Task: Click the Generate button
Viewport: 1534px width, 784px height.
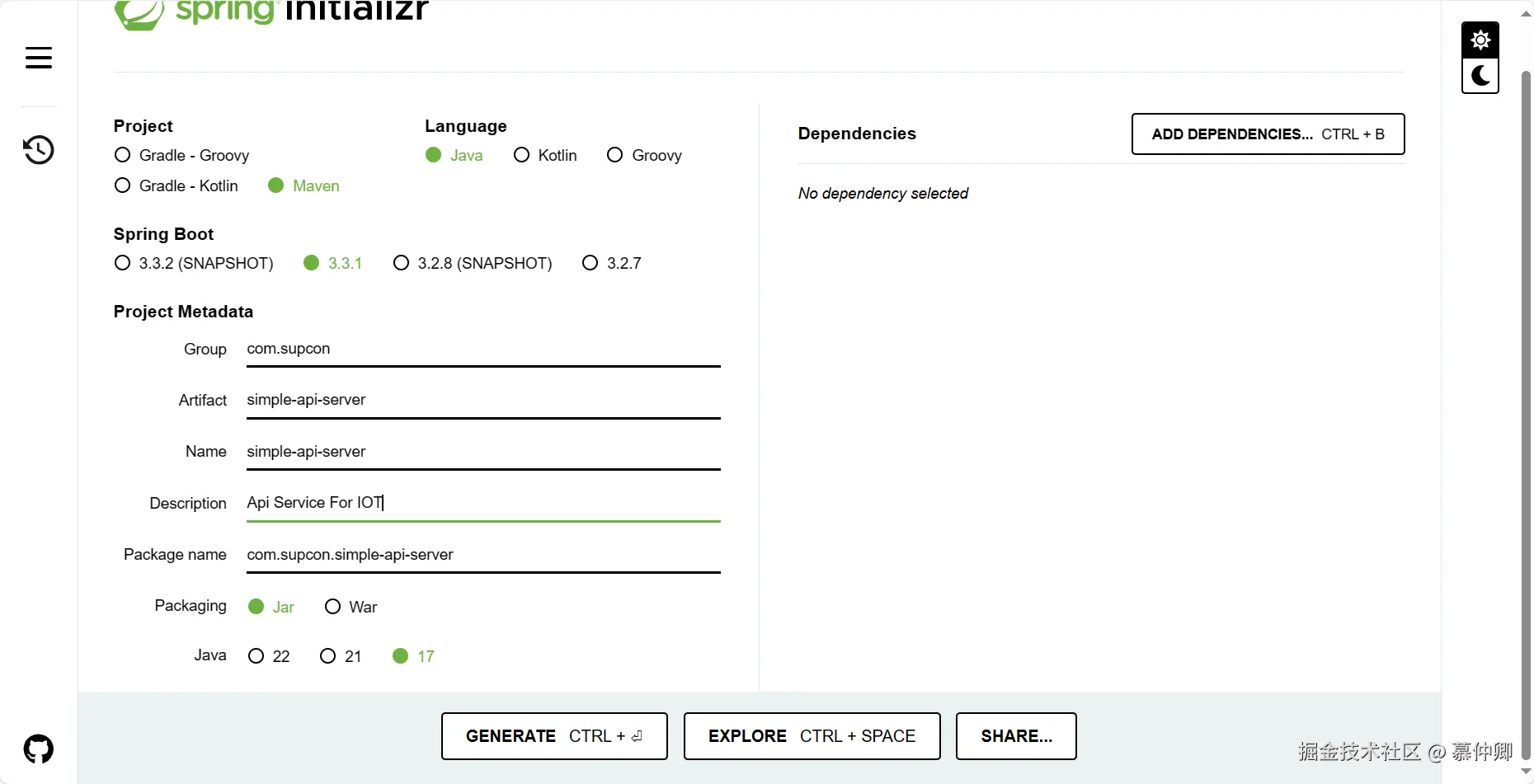Action: pyautogui.click(x=554, y=736)
